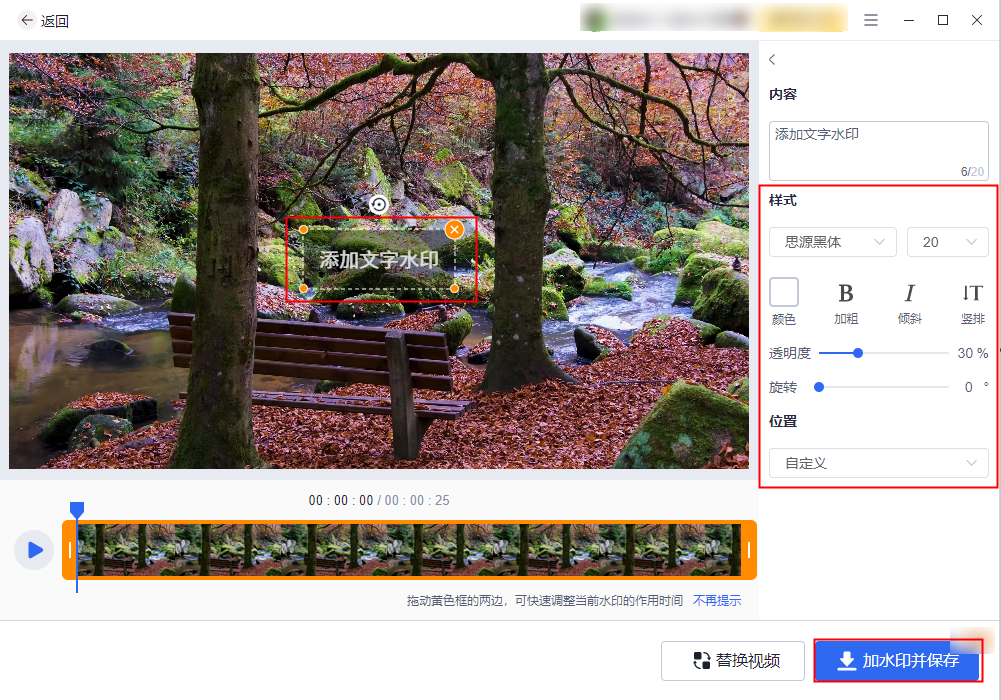The image size is (1001, 700).
Task: Maximize the application window
Action: pos(942,20)
